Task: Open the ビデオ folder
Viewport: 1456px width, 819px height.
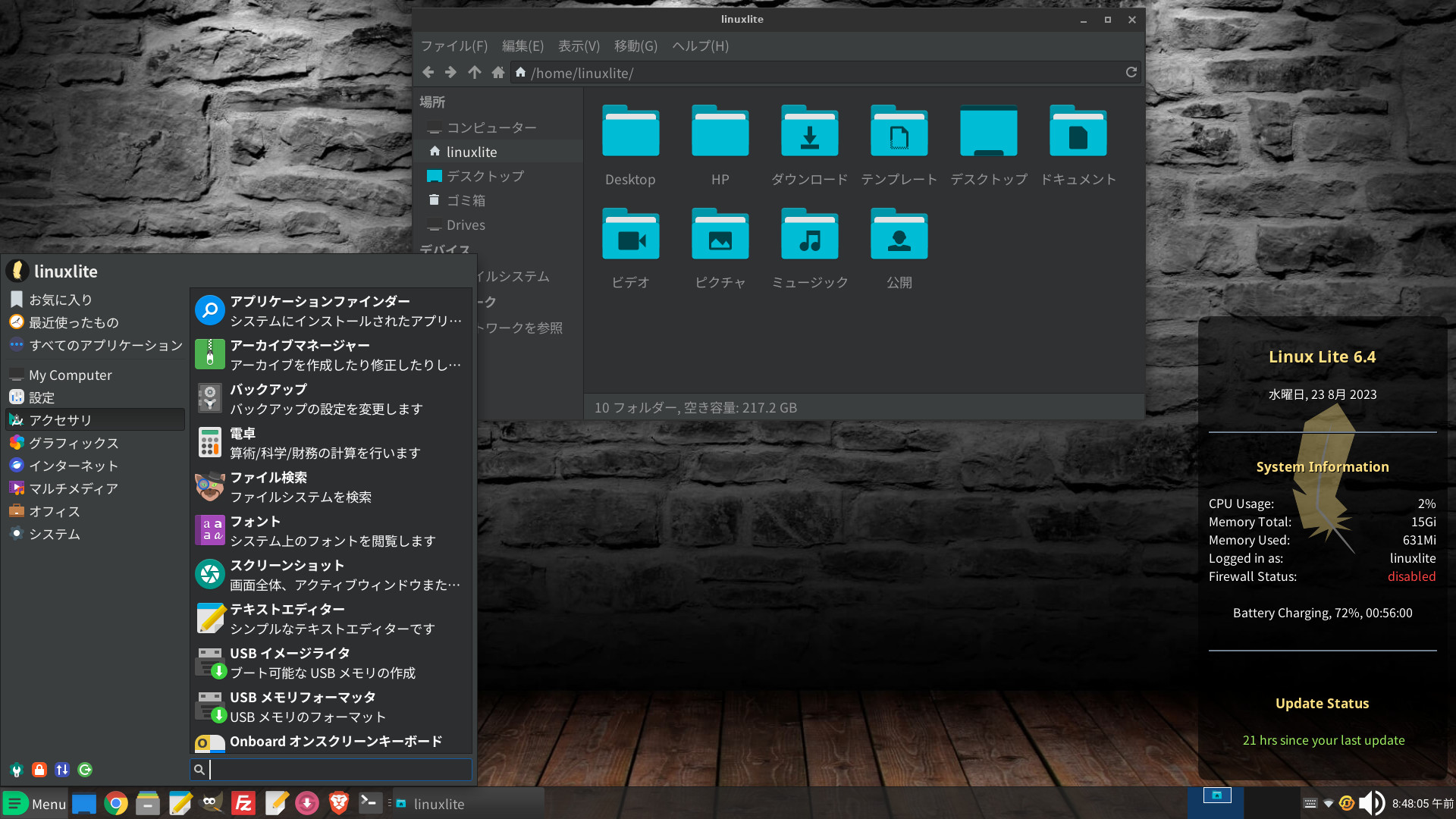Action: [x=631, y=249]
